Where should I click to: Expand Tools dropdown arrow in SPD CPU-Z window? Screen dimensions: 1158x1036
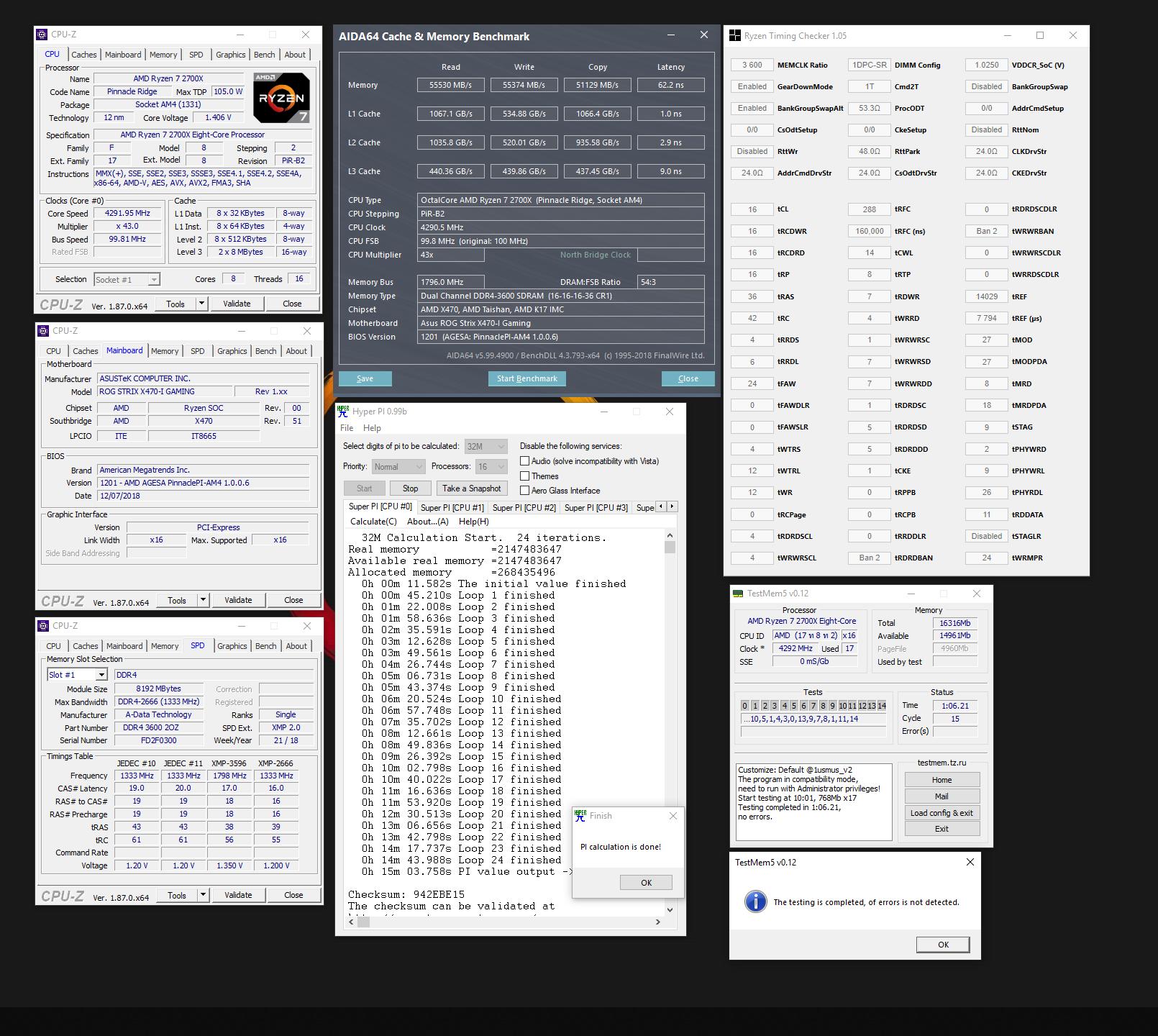[x=204, y=895]
